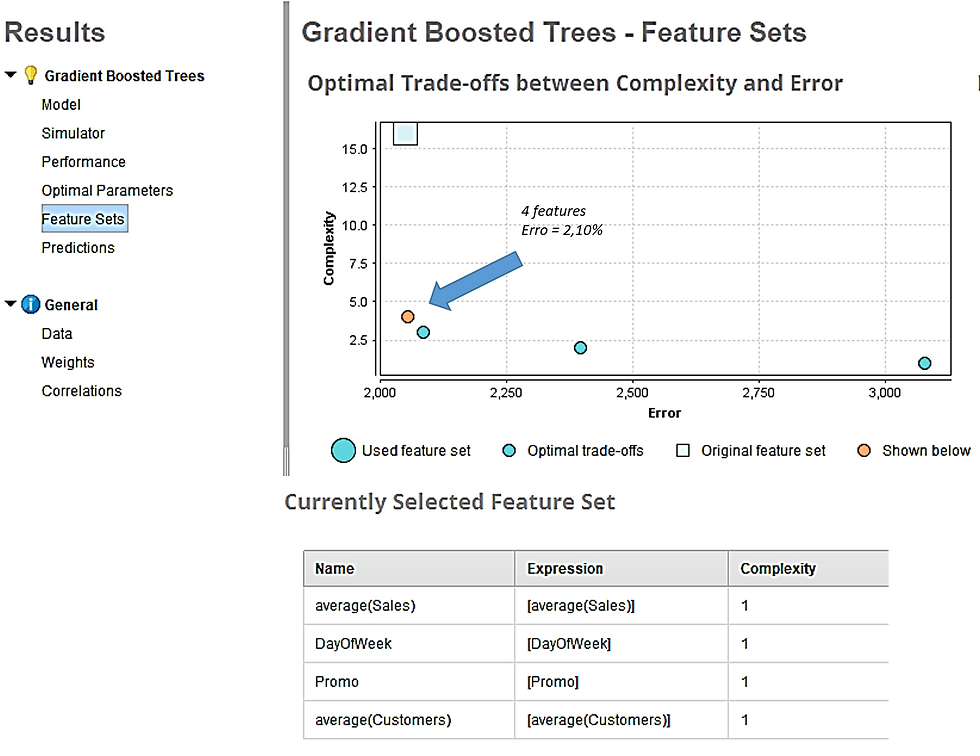This screenshot has height=756, width=980.
Task: Collapse the Gradient Boosted Trees tree node
Action: (x=11, y=74)
